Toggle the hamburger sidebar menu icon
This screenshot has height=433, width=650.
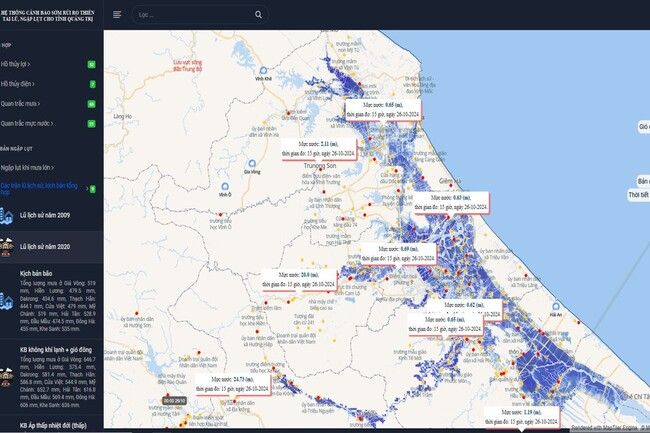pos(117,14)
